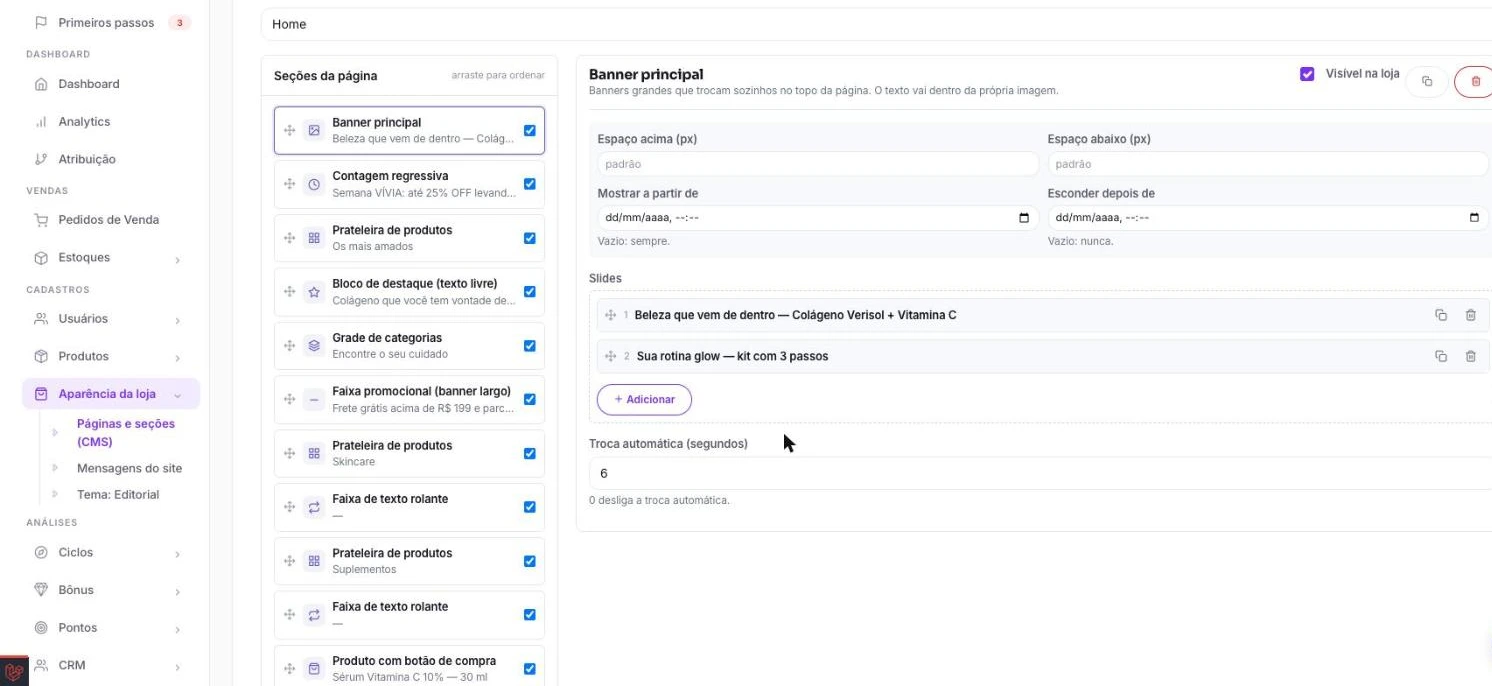Uncheck the Contagem regressiva section checkbox
The height and width of the screenshot is (686, 1492).
(x=530, y=184)
